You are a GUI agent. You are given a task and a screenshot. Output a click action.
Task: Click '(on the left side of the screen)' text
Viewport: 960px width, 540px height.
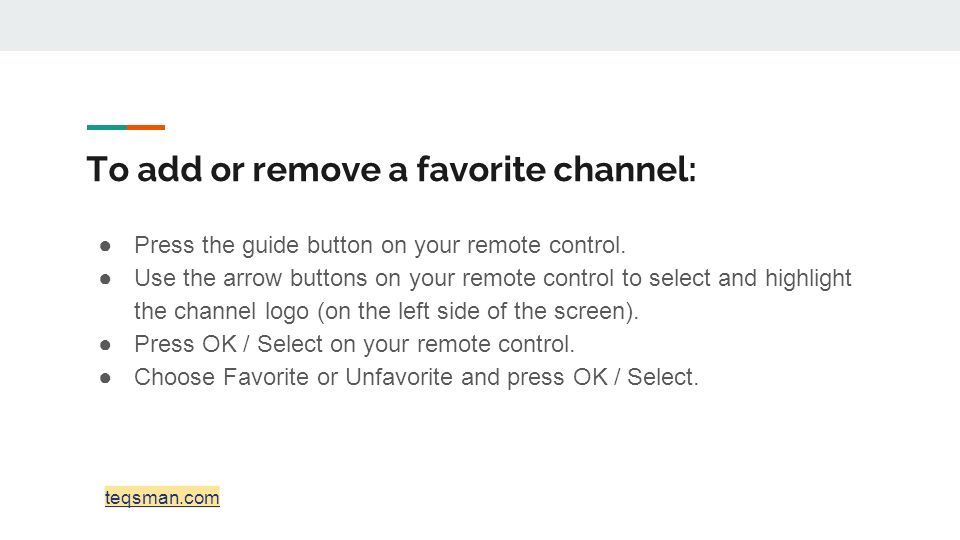478,312
